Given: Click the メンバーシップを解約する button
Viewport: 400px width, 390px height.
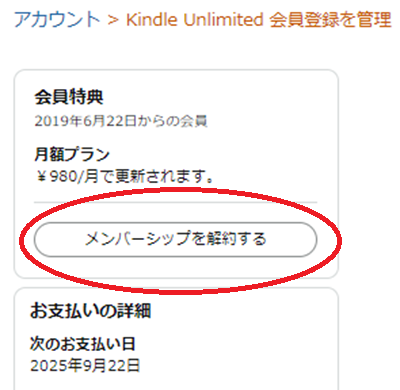Looking at the screenshot, I should point(175,239).
